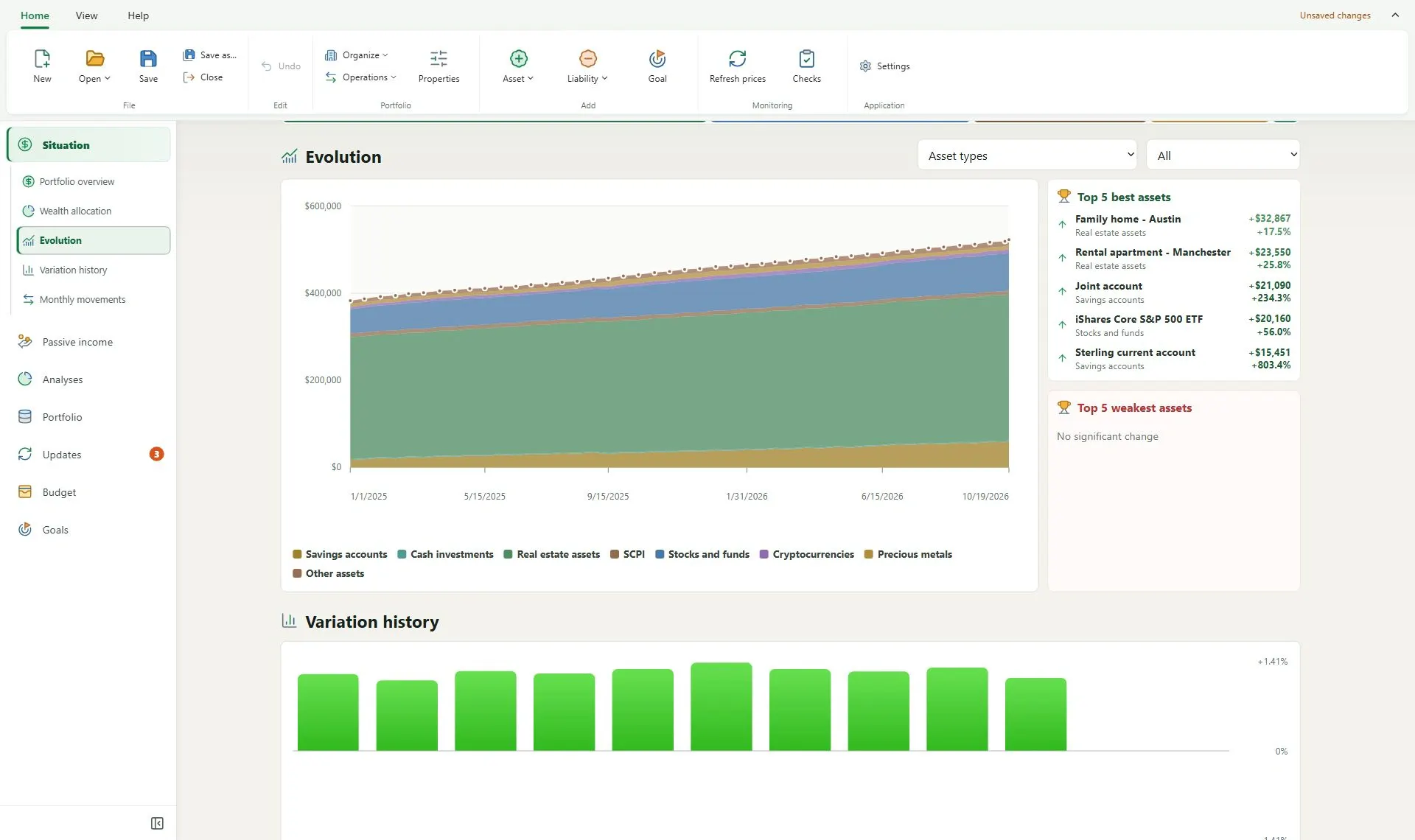The image size is (1415, 840).
Task: Click Precious metals color swatch
Action: pyautogui.click(x=869, y=554)
